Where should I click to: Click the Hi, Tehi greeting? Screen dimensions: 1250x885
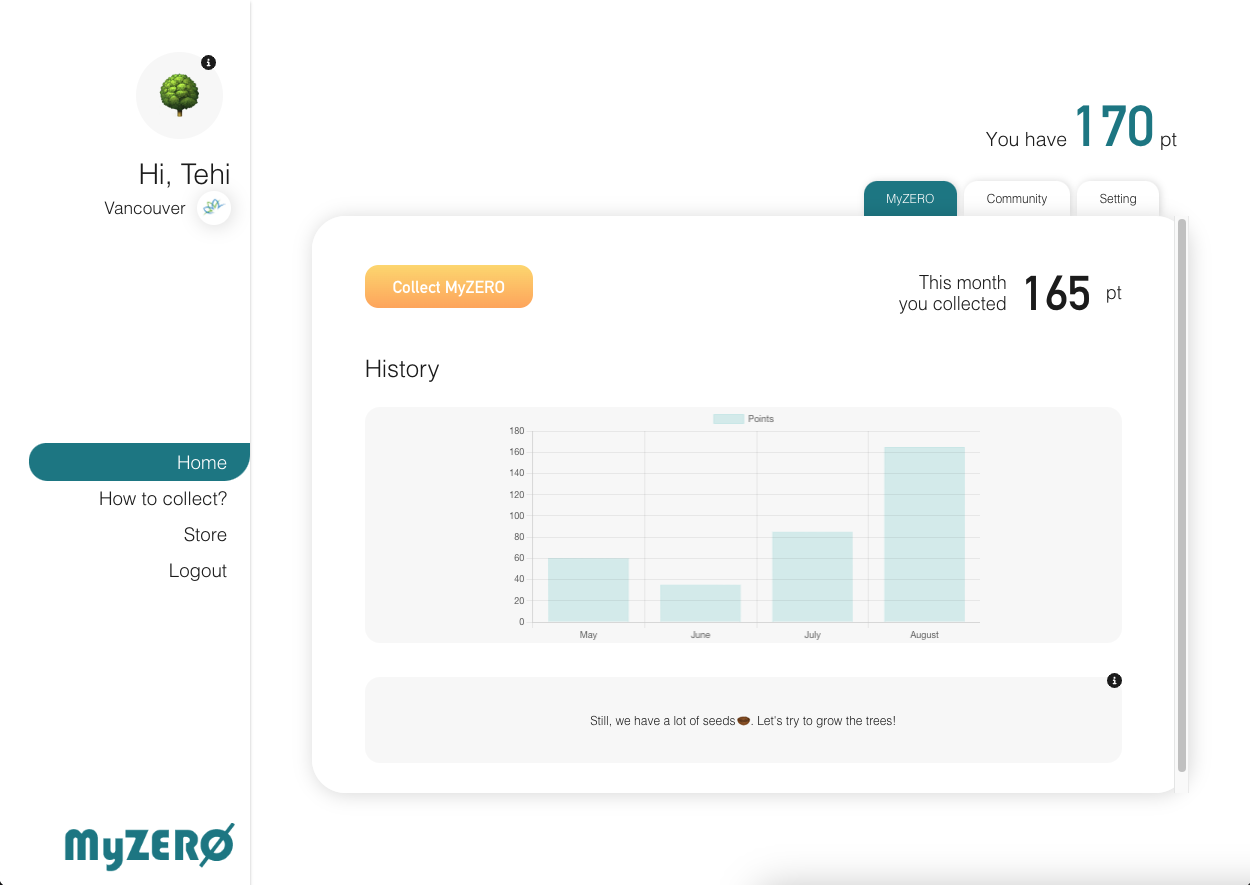pyautogui.click(x=185, y=174)
